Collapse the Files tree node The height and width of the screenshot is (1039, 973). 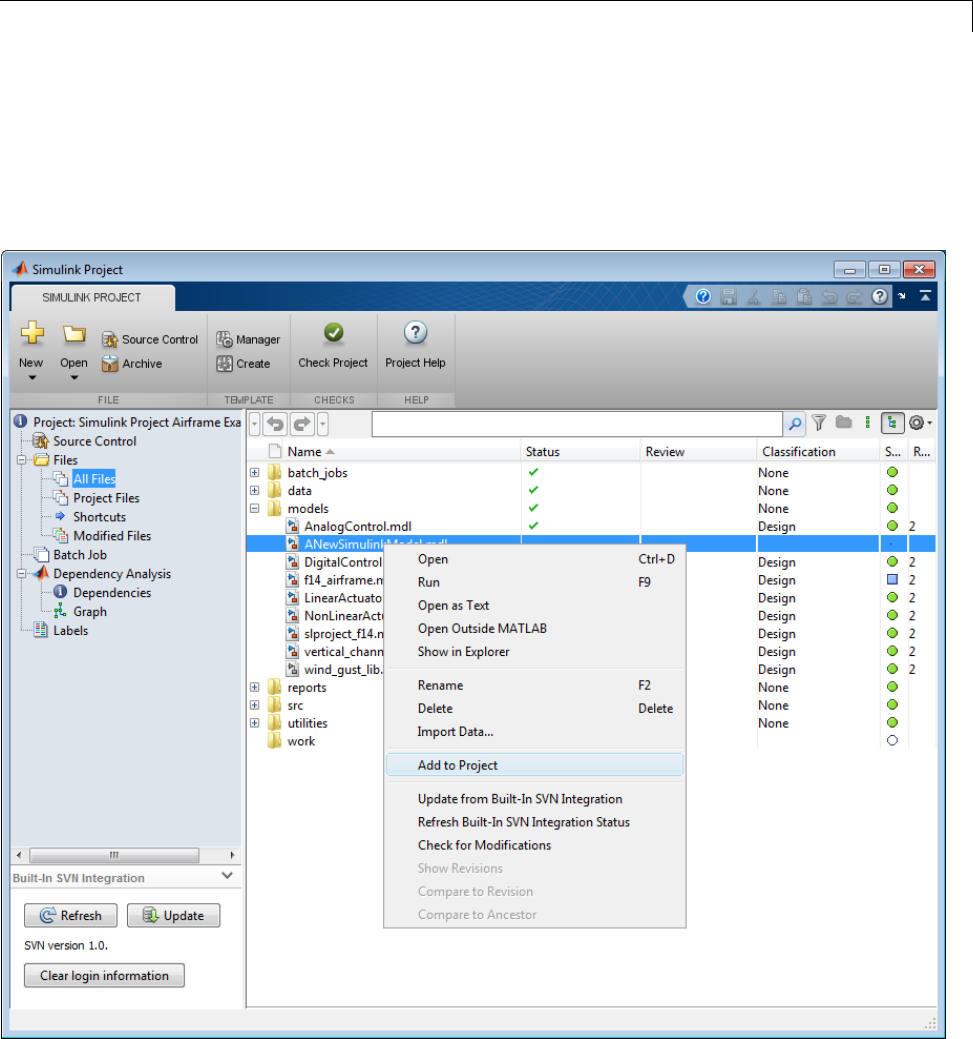point(22,460)
